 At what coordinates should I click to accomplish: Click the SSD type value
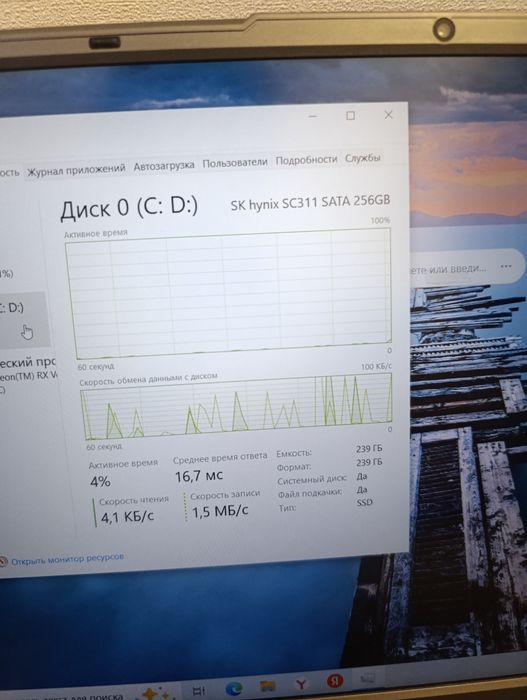tap(364, 503)
